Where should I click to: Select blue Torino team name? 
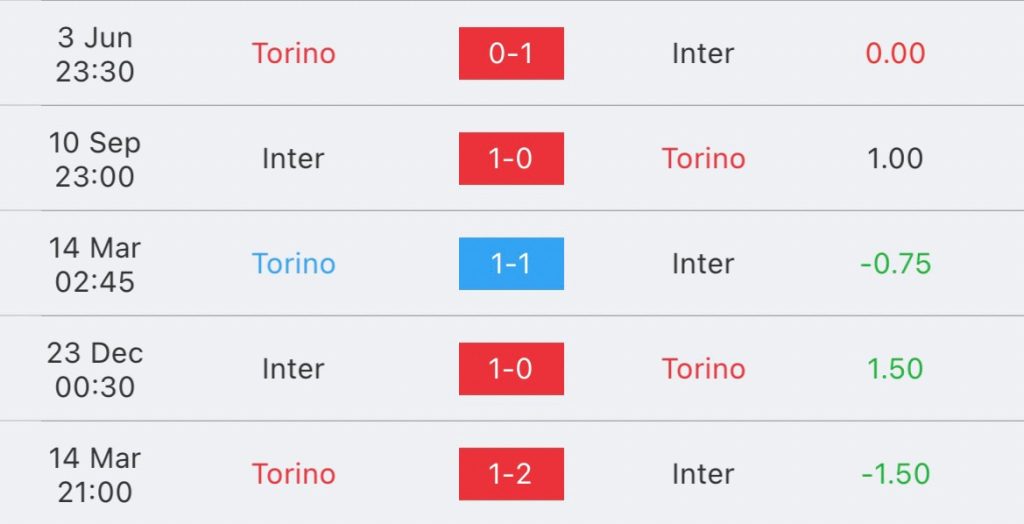(x=294, y=264)
